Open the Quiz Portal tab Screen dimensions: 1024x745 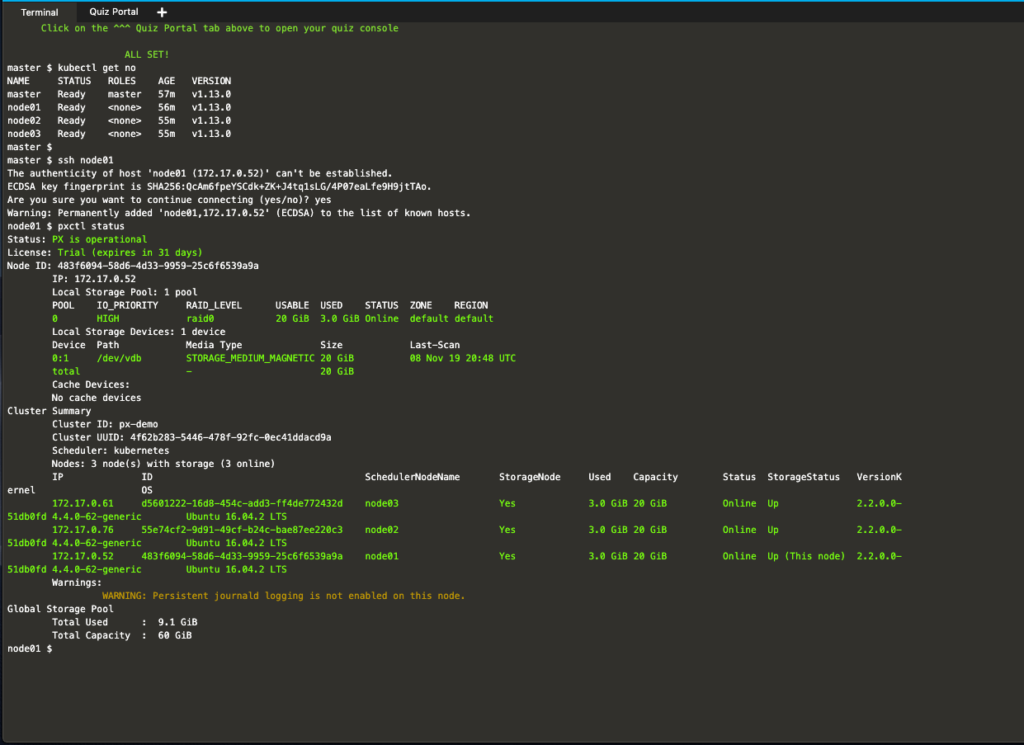[x=113, y=12]
